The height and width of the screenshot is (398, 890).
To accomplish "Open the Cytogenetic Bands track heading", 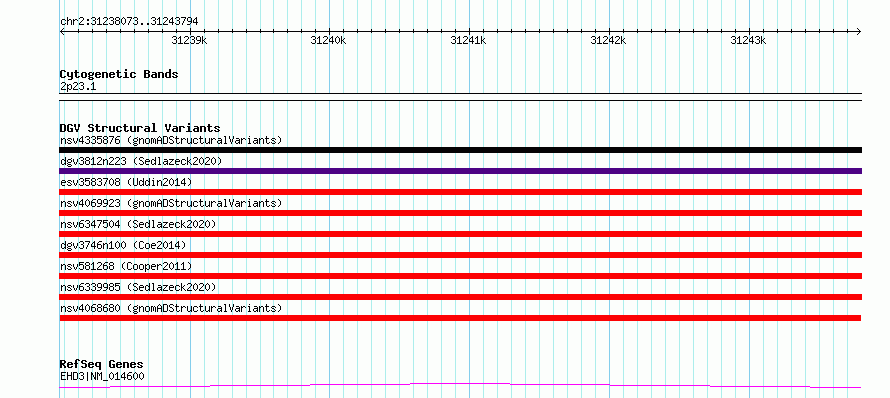I will point(119,74).
